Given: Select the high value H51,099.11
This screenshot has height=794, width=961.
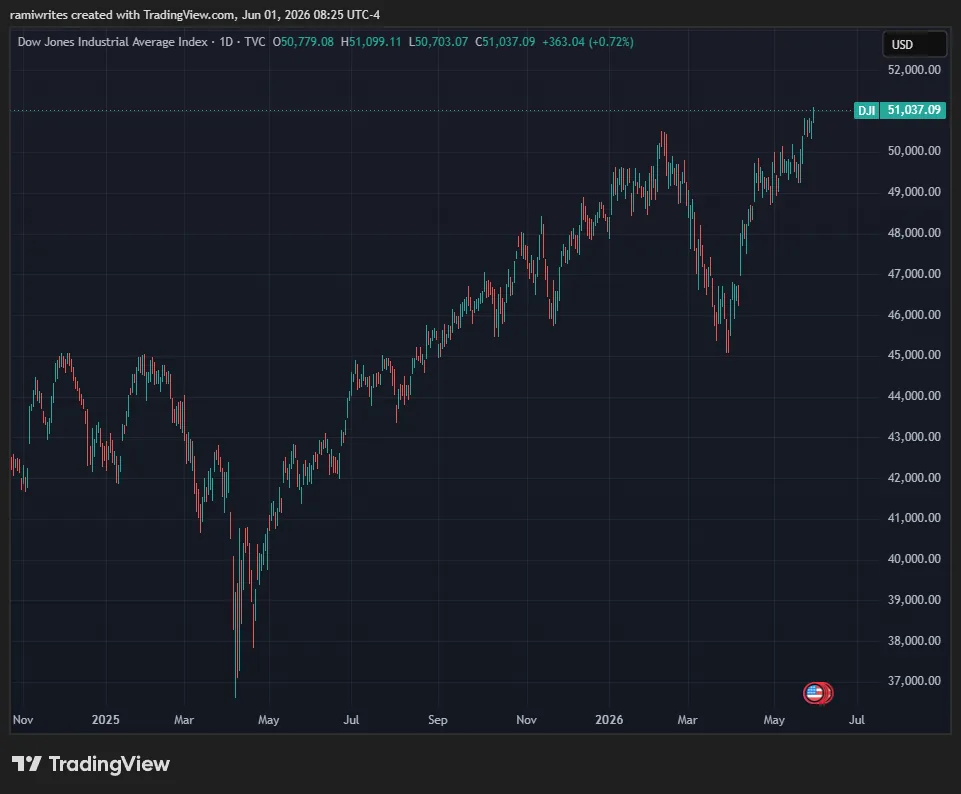Looking at the screenshot, I should pyautogui.click(x=371, y=42).
